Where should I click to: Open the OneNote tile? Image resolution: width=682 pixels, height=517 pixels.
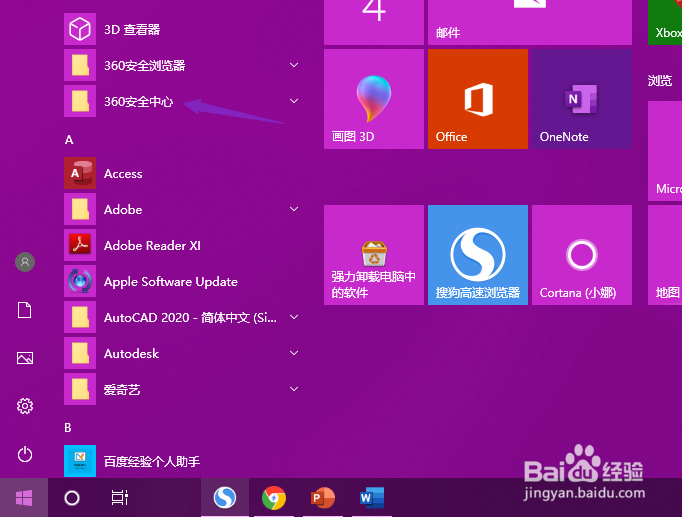582,99
